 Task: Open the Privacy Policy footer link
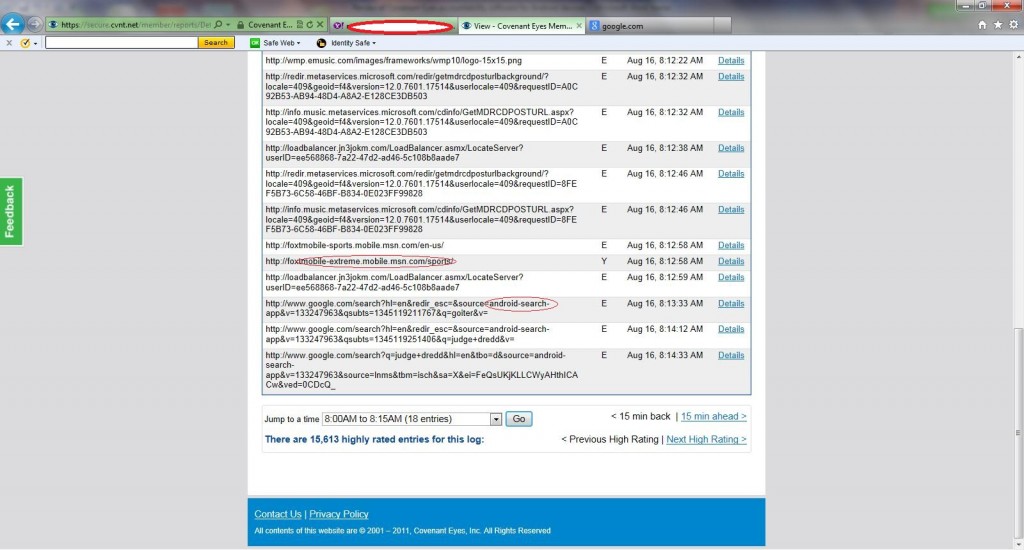click(338, 514)
